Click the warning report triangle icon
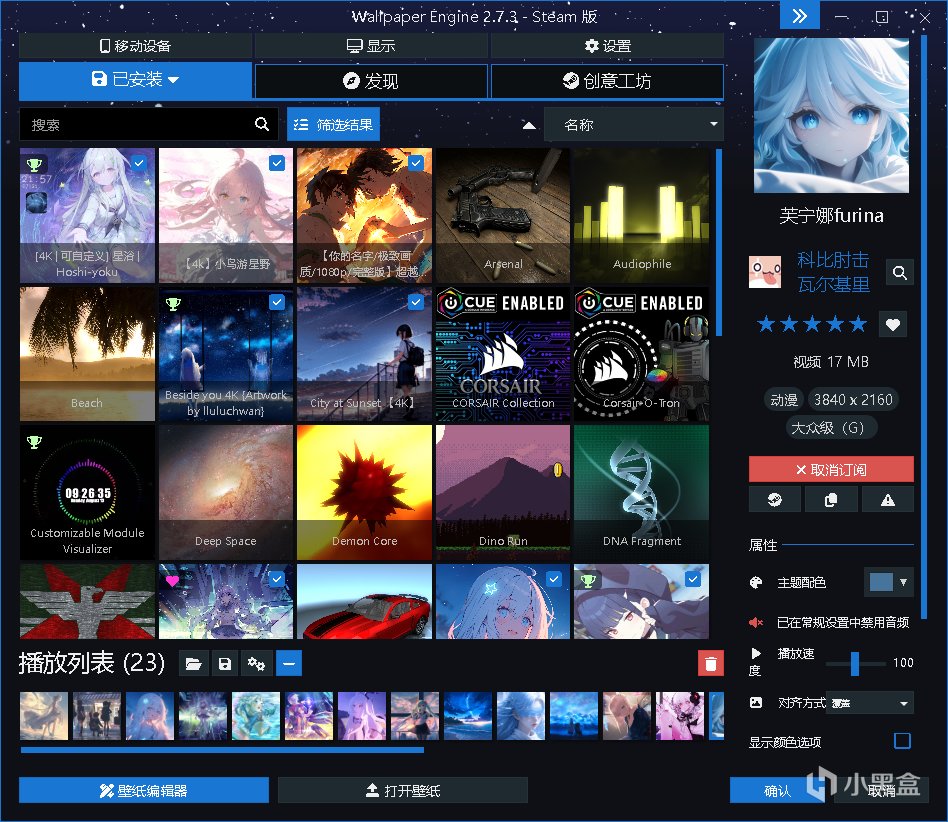The width and height of the screenshot is (948, 822). [x=888, y=499]
